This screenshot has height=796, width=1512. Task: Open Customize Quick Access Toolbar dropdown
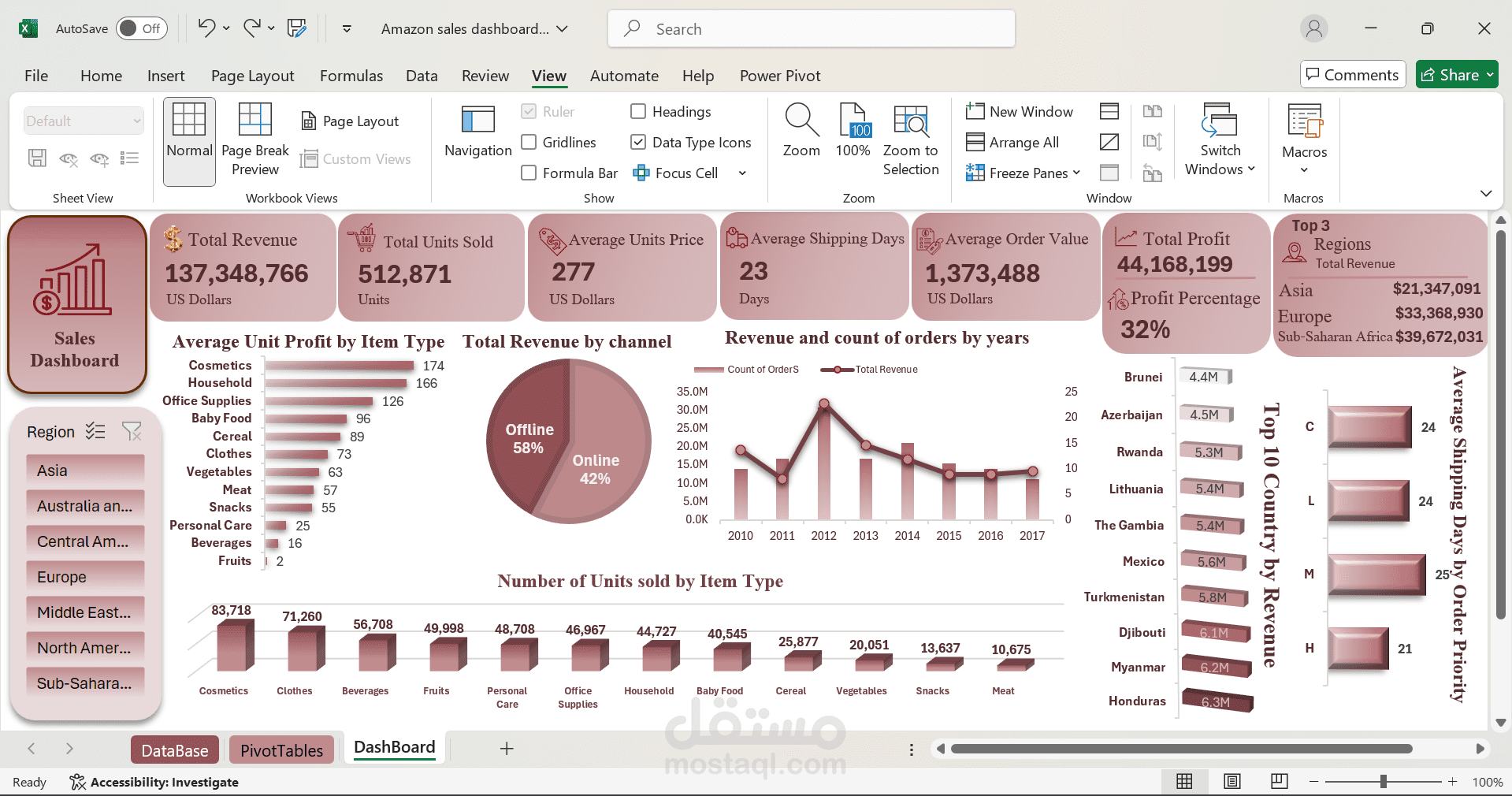(347, 28)
